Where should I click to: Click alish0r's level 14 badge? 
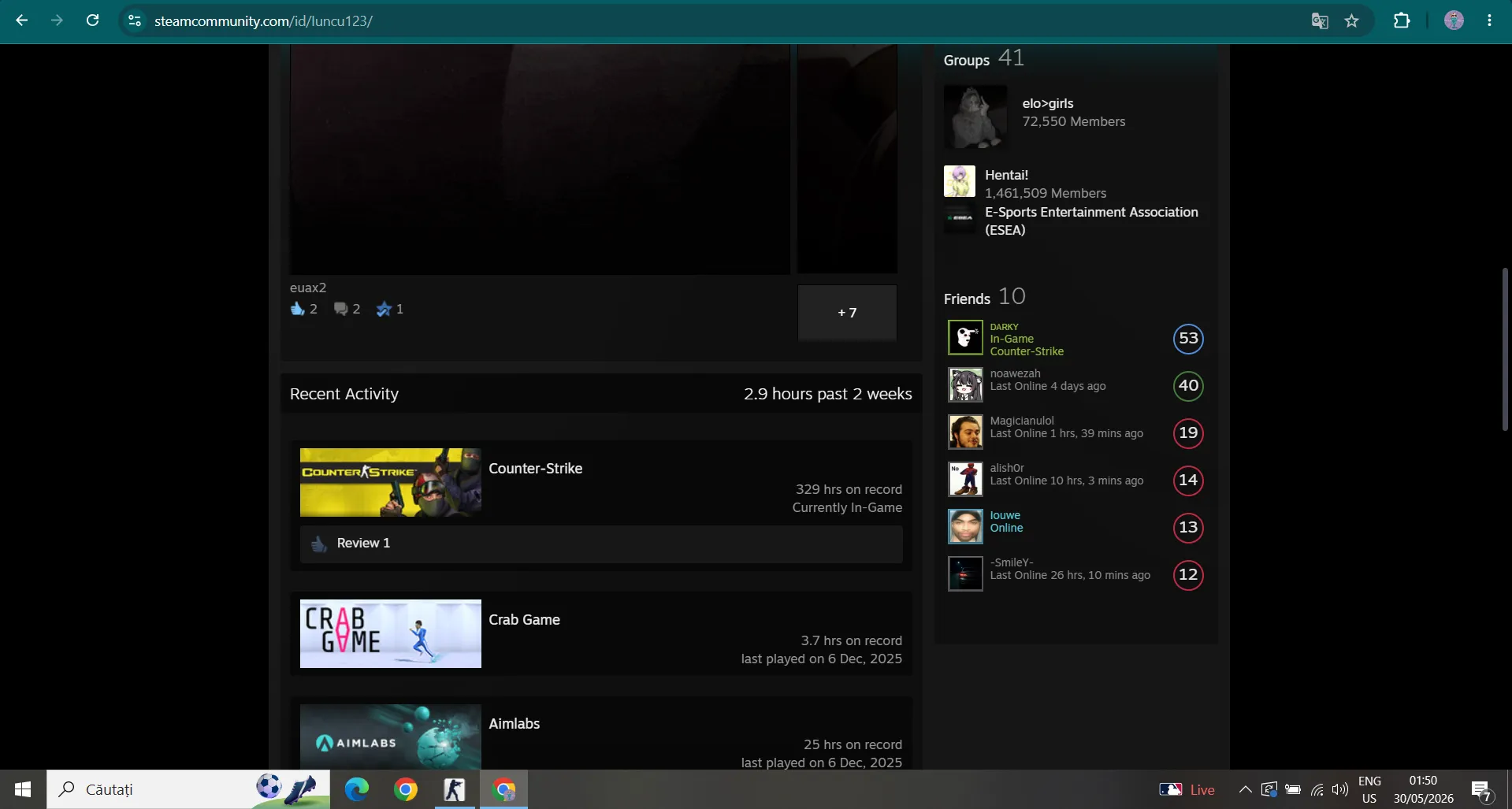coord(1188,481)
